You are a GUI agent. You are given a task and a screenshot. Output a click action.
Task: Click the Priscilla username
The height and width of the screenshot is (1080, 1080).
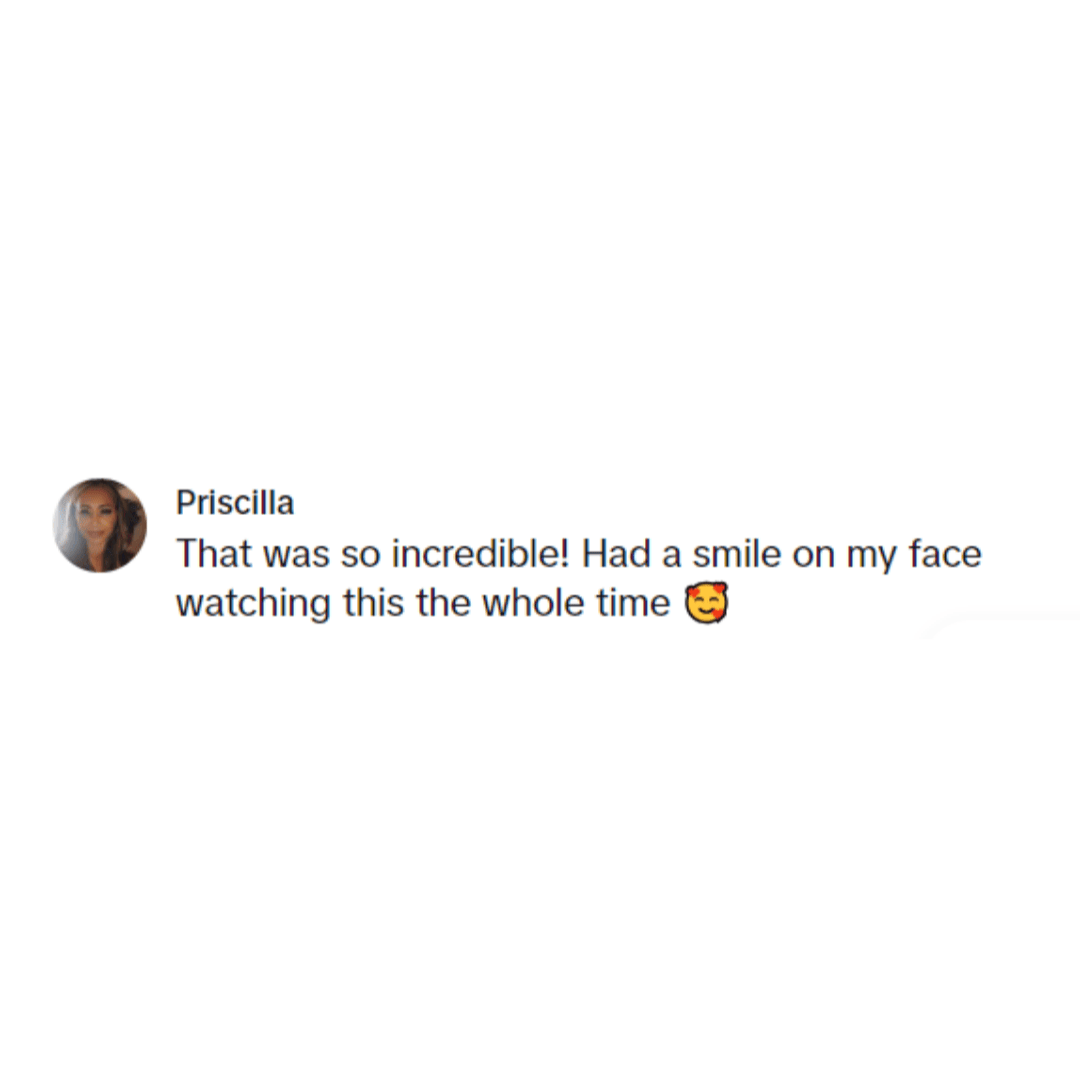pos(235,502)
